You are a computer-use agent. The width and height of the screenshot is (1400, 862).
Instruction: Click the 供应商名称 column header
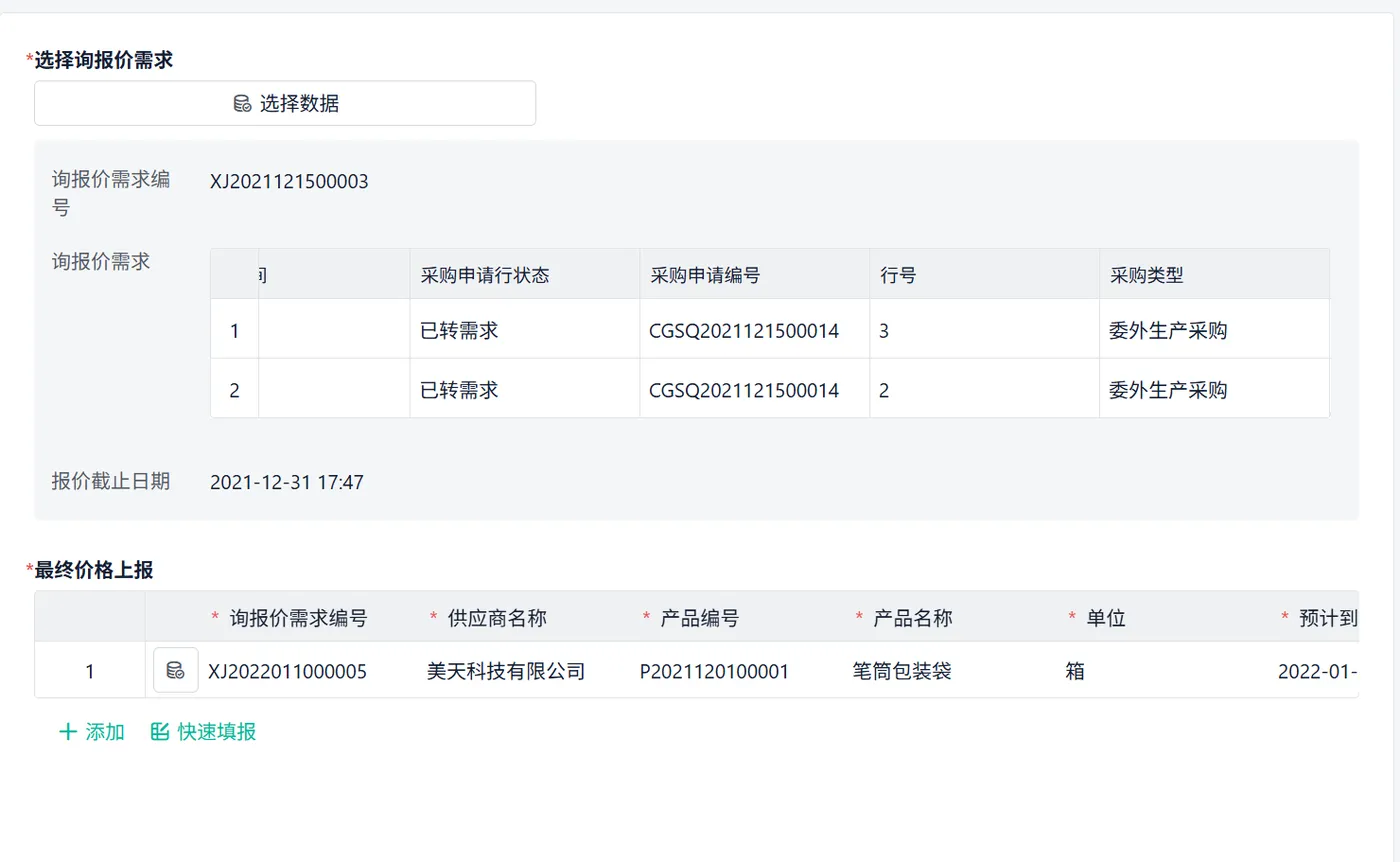coord(497,618)
